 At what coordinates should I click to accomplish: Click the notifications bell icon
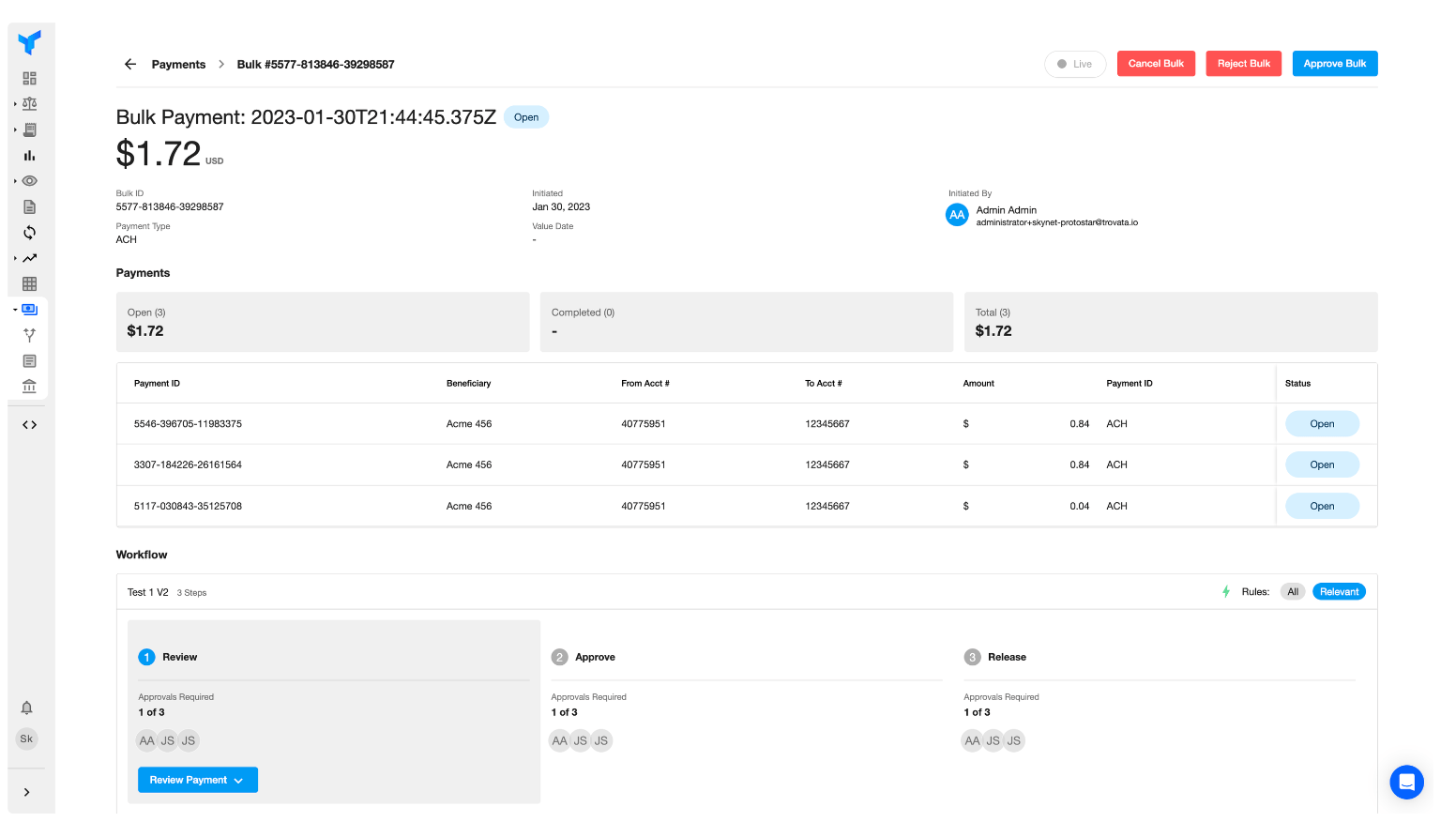tap(26, 708)
